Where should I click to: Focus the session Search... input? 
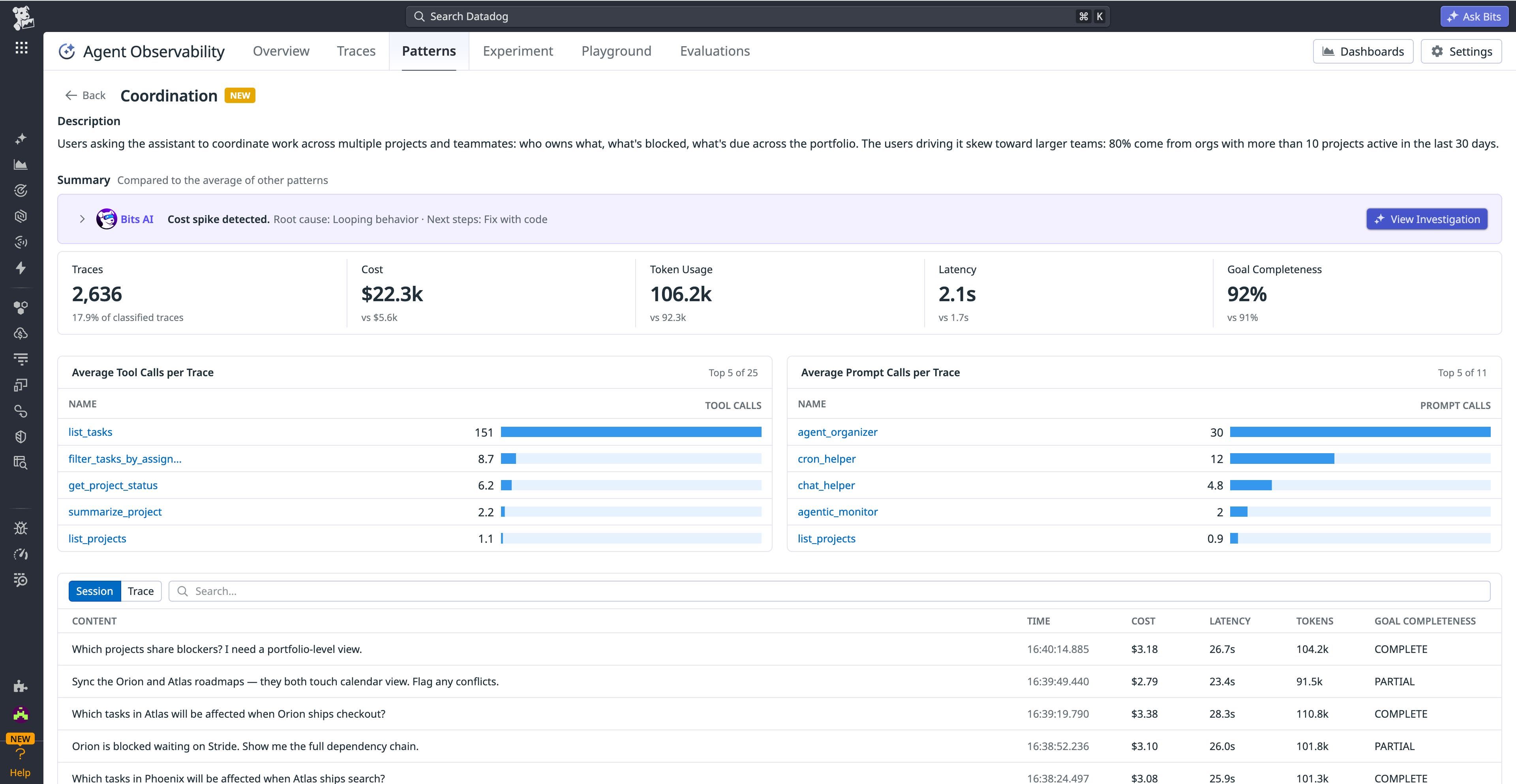click(829, 591)
